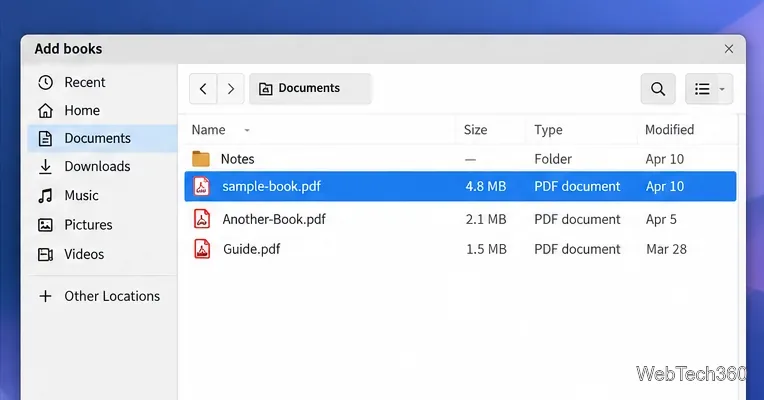Image resolution: width=764 pixels, height=400 pixels.
Task: Open Pictures in the sidebar
Action: point(103,225)
